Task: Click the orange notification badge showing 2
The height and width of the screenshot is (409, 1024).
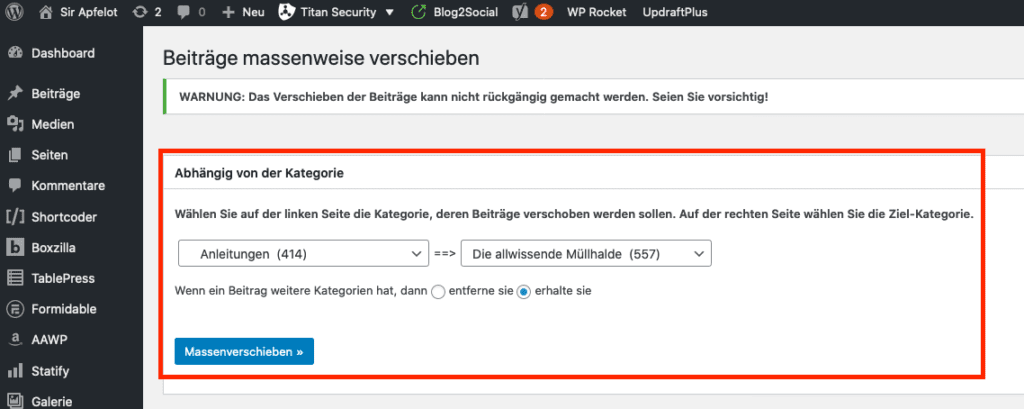Action: 543,12
